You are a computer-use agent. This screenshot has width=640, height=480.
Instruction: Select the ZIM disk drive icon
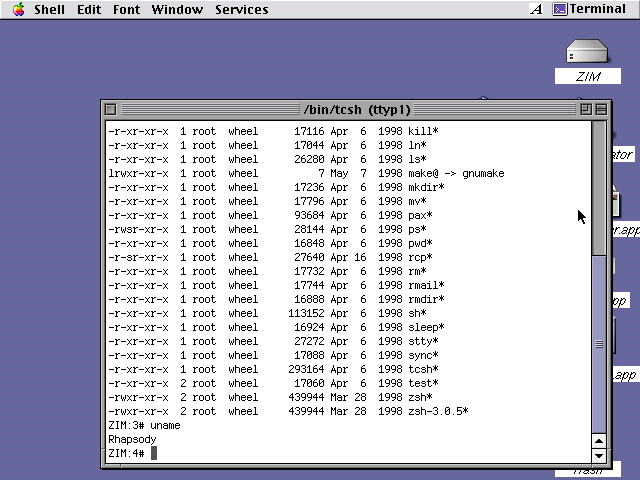587,51
